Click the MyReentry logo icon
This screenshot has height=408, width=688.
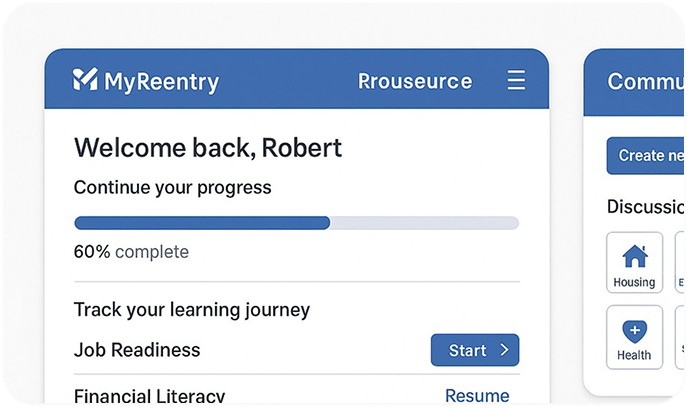click(85, 80)
